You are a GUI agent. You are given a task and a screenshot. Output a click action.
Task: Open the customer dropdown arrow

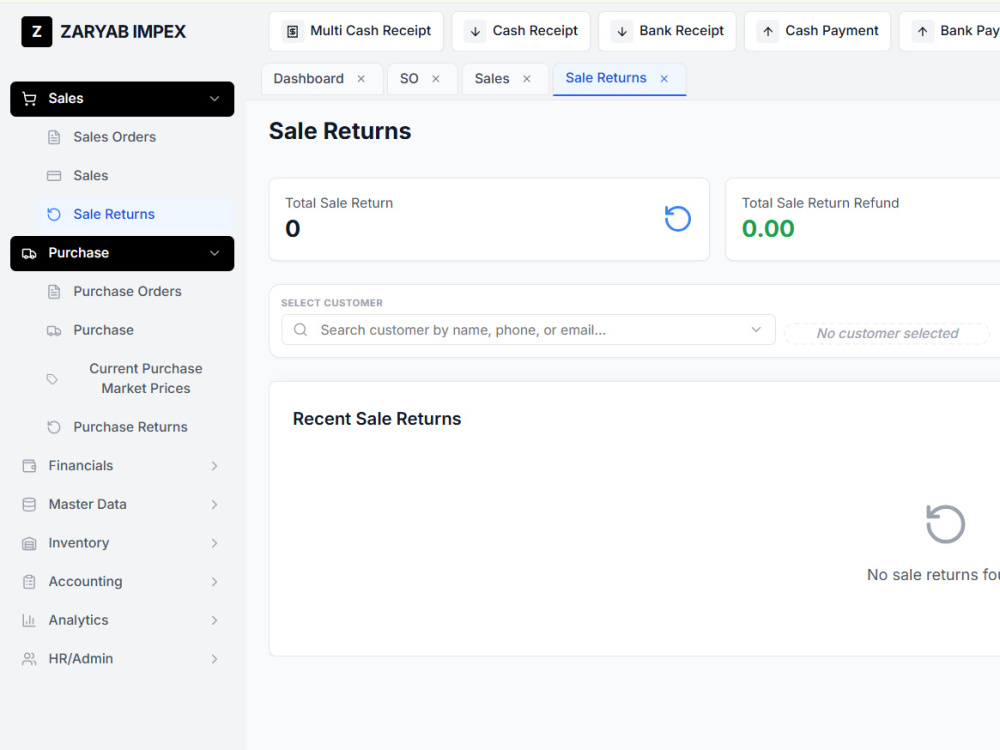(x=756, y=330)
